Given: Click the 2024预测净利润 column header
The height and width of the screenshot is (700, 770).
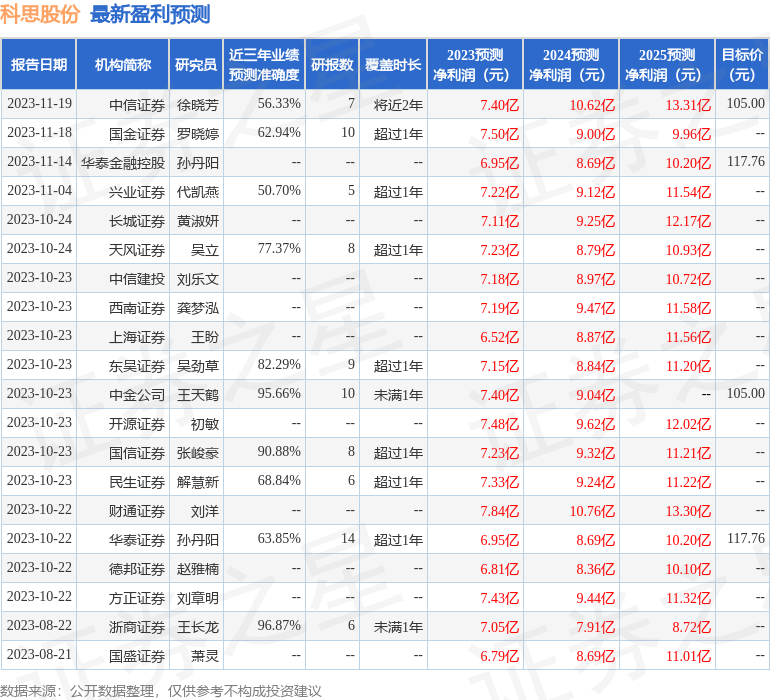Looking at the screenshot, I should click(571, 64).
